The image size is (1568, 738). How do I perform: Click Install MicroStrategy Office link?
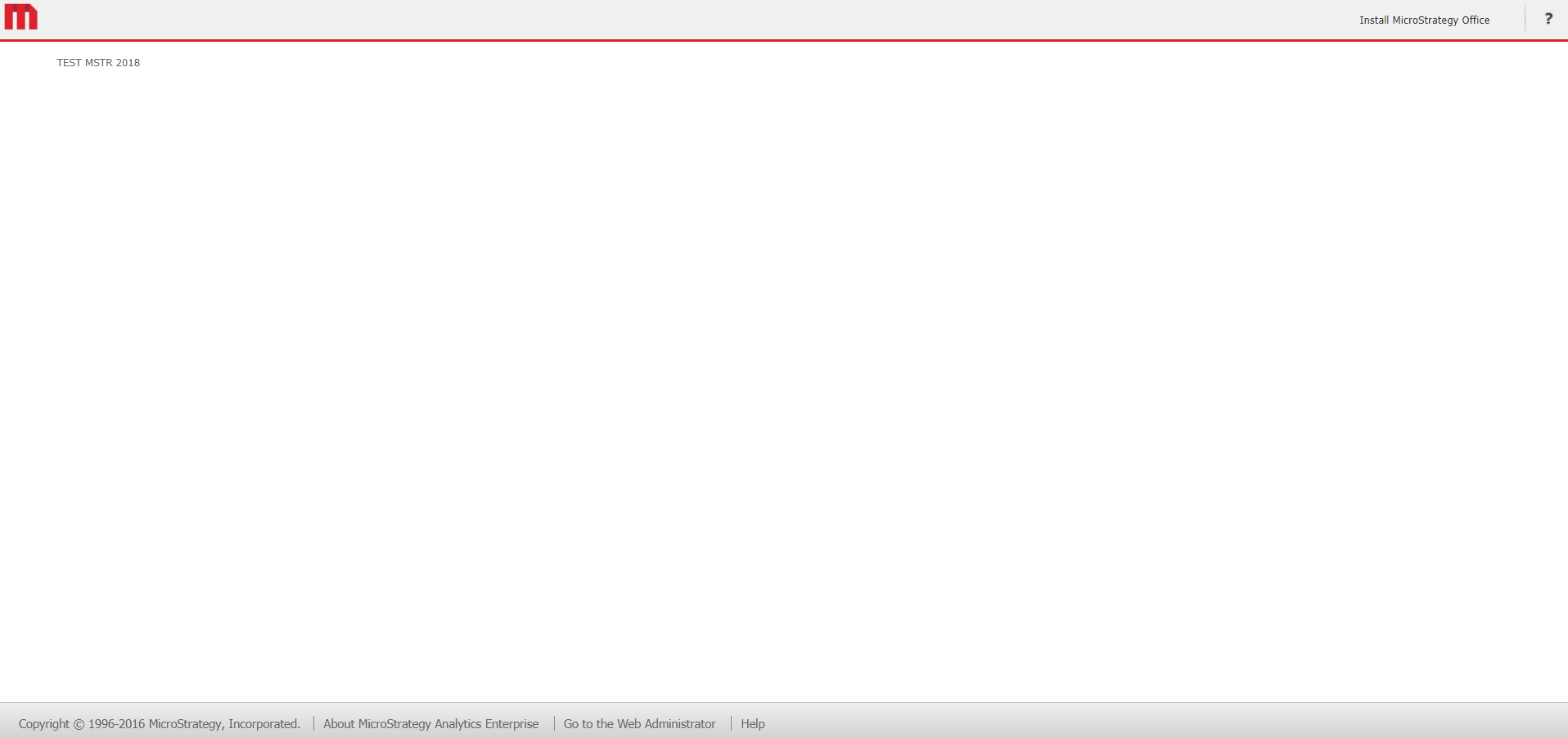[1424, 20]
